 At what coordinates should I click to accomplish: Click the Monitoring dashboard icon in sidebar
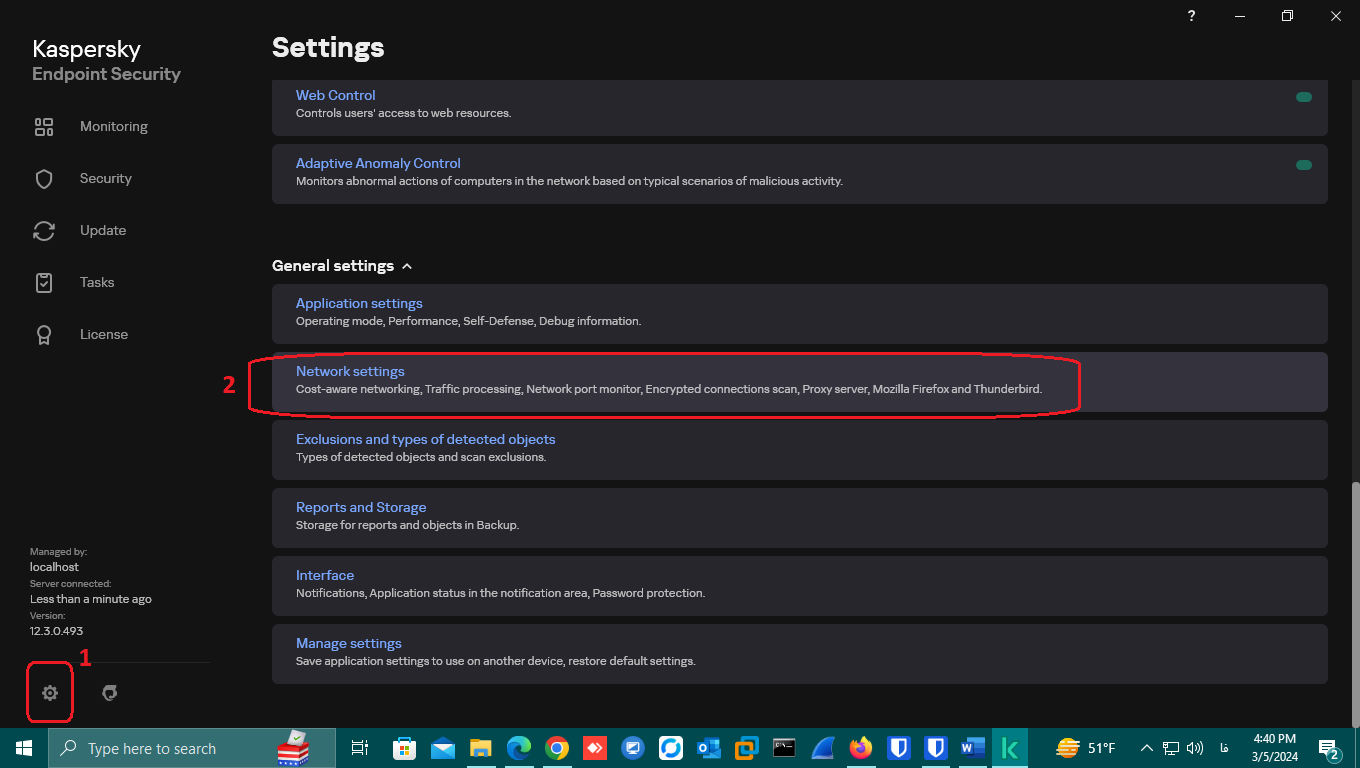point(44,127)
